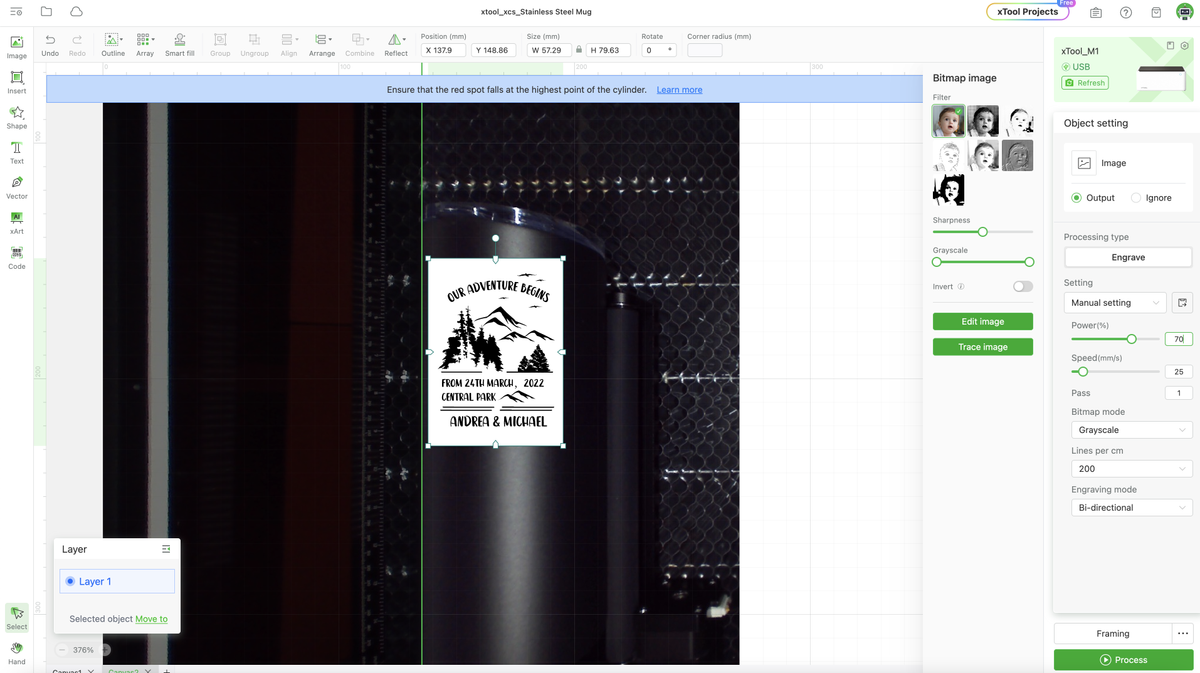Screen dimensions: 1200x673
Task: Toggle the Invert switch
Action: tap(1022, 286)
